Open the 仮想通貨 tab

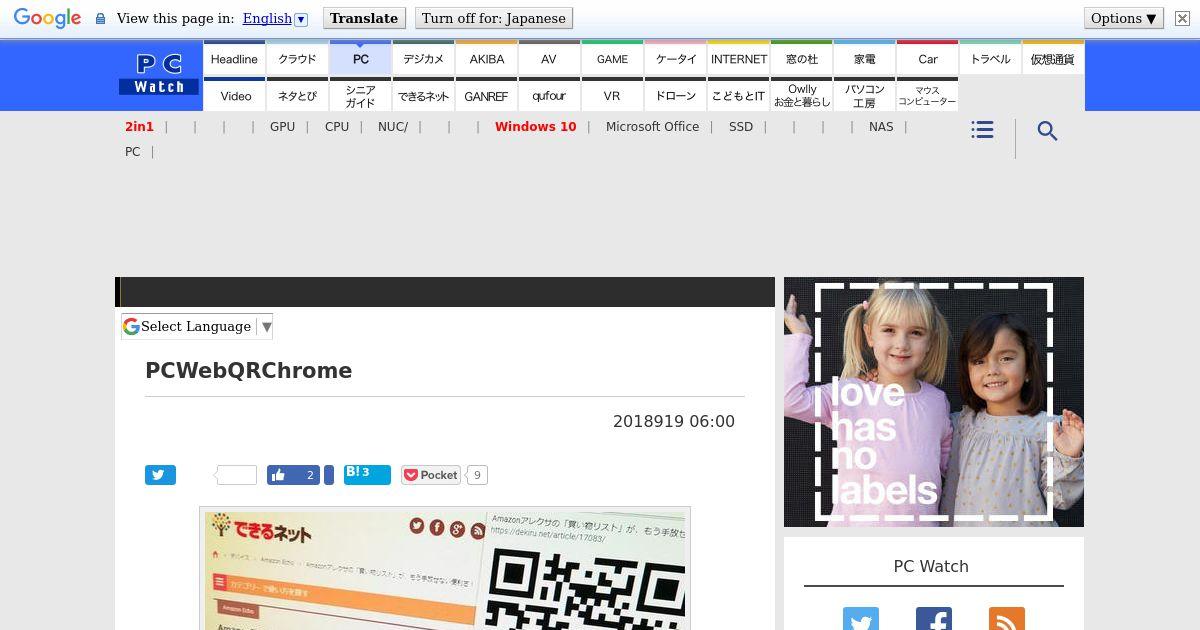click(1053, 59)
